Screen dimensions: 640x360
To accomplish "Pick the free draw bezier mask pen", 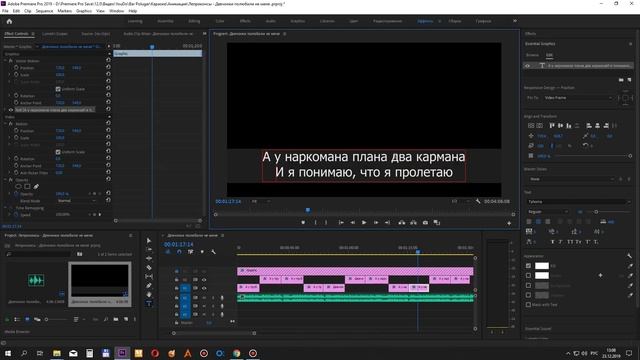I will point(36,187).
